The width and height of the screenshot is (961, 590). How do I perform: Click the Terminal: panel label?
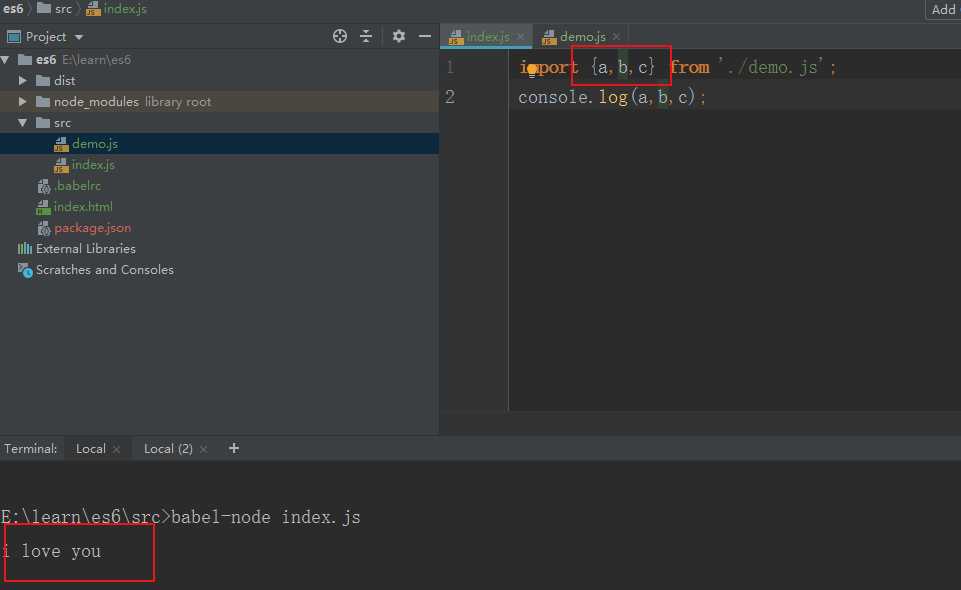click(30, 449)
